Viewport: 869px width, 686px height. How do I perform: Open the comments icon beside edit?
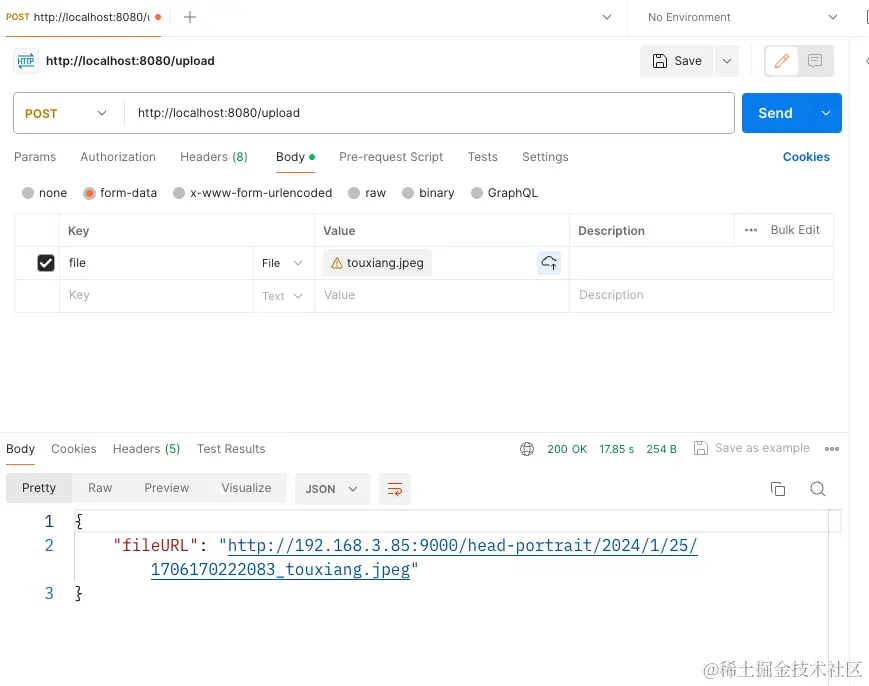[x=815, y=61]
